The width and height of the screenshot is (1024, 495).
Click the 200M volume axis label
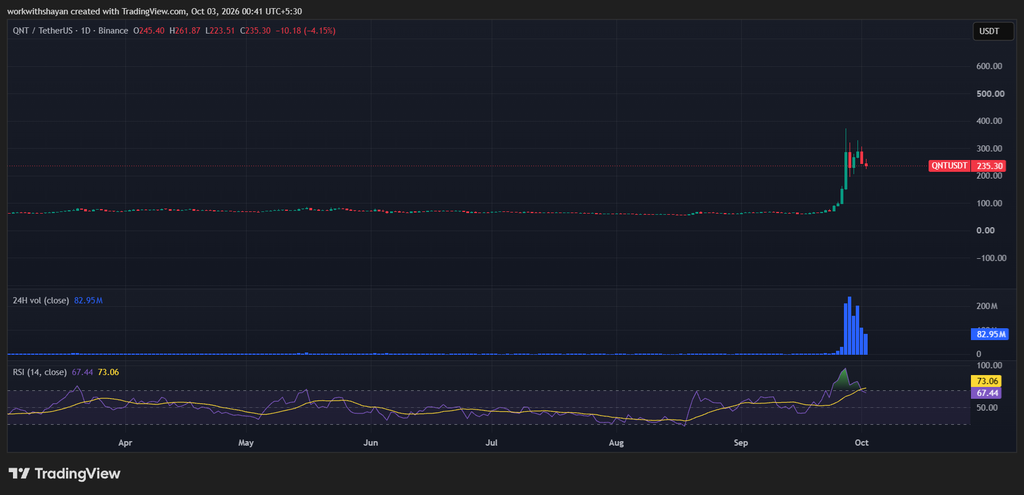(x=987, y=306)
